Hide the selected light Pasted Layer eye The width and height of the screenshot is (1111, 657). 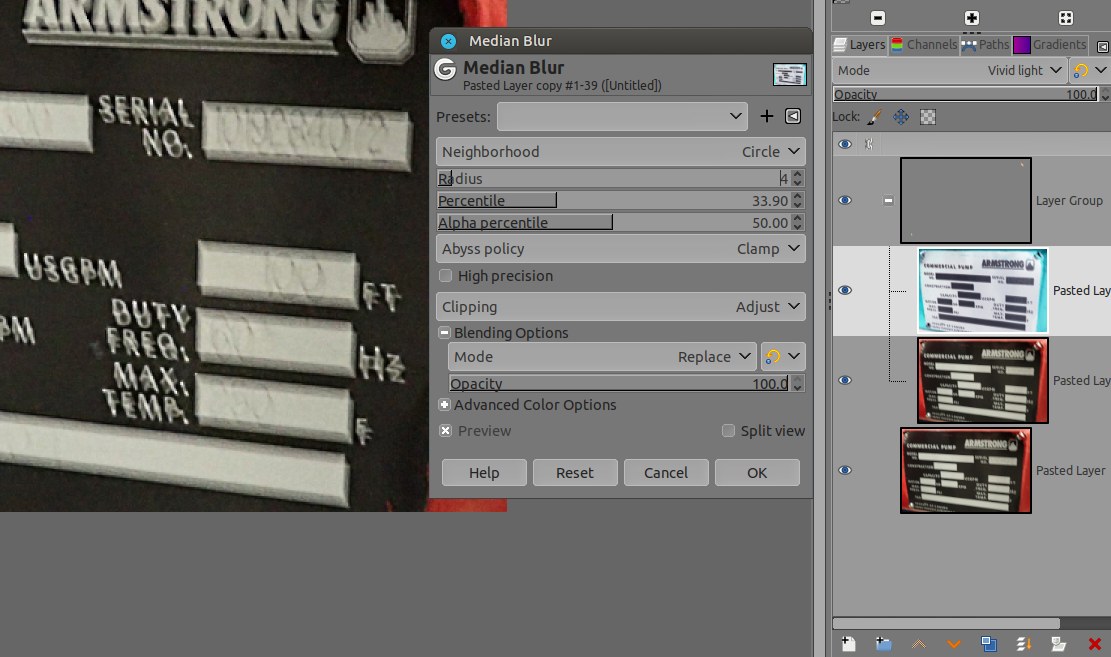pyautogui.click(x=845, y=290)
